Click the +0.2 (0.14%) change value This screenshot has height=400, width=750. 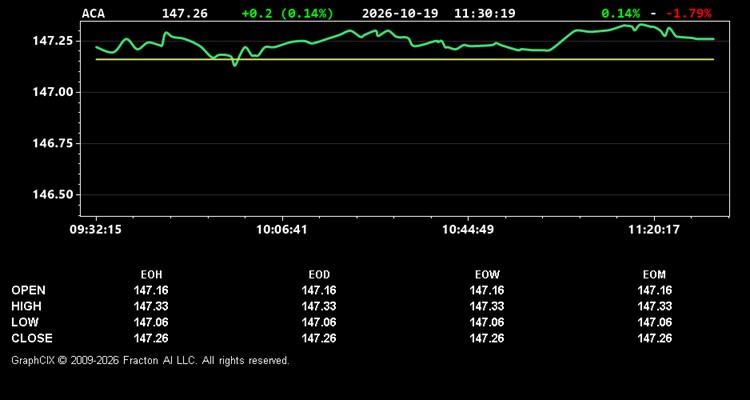tap(287, 13)
